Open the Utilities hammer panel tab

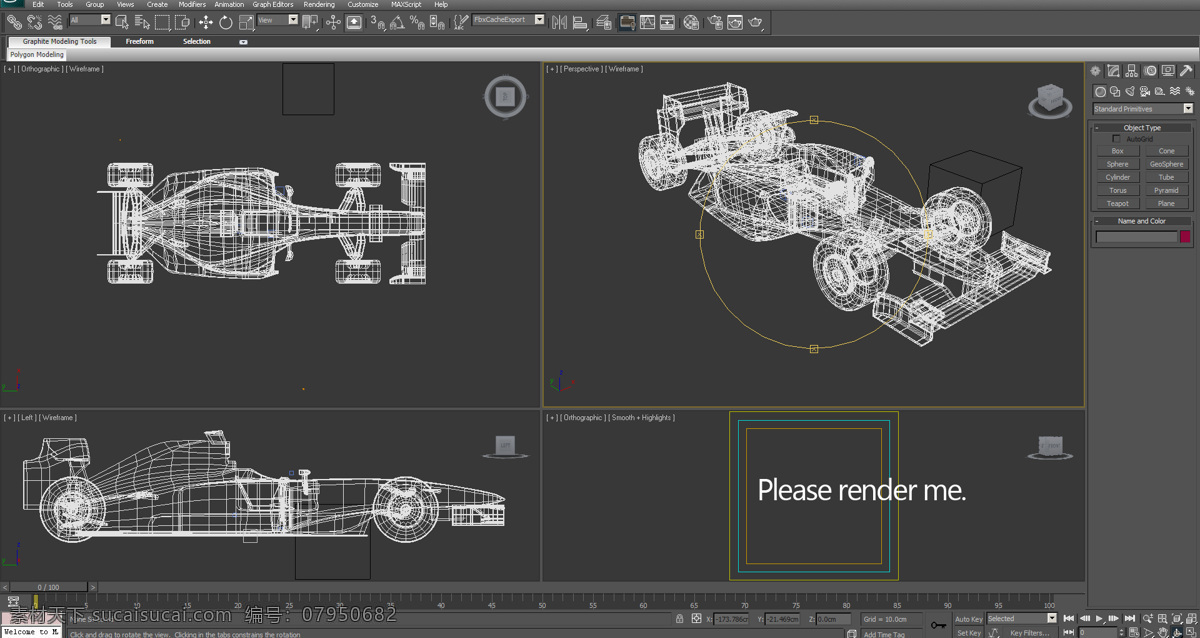(x=1186, y=71)
